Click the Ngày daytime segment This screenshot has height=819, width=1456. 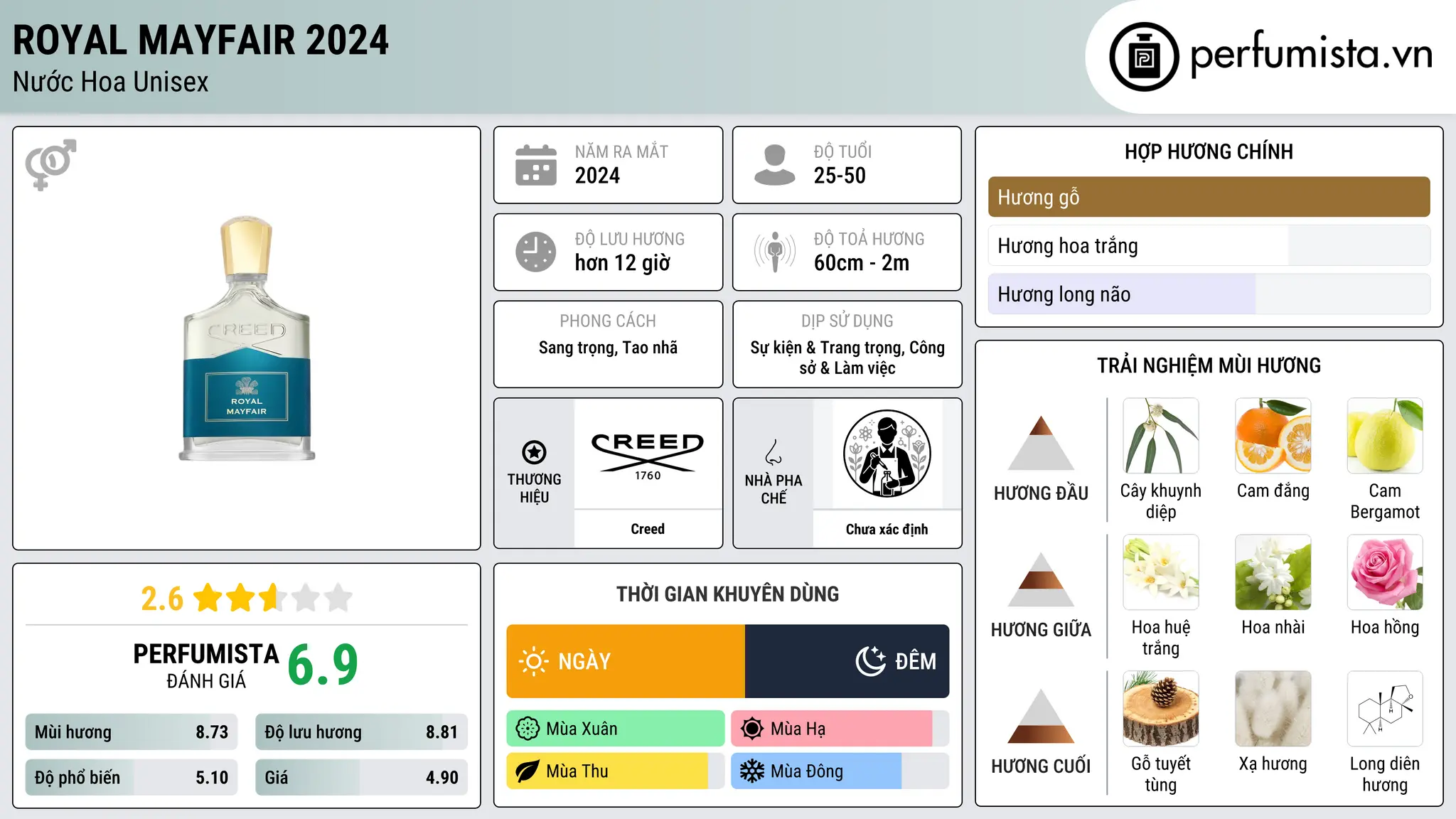pos(626,661)
